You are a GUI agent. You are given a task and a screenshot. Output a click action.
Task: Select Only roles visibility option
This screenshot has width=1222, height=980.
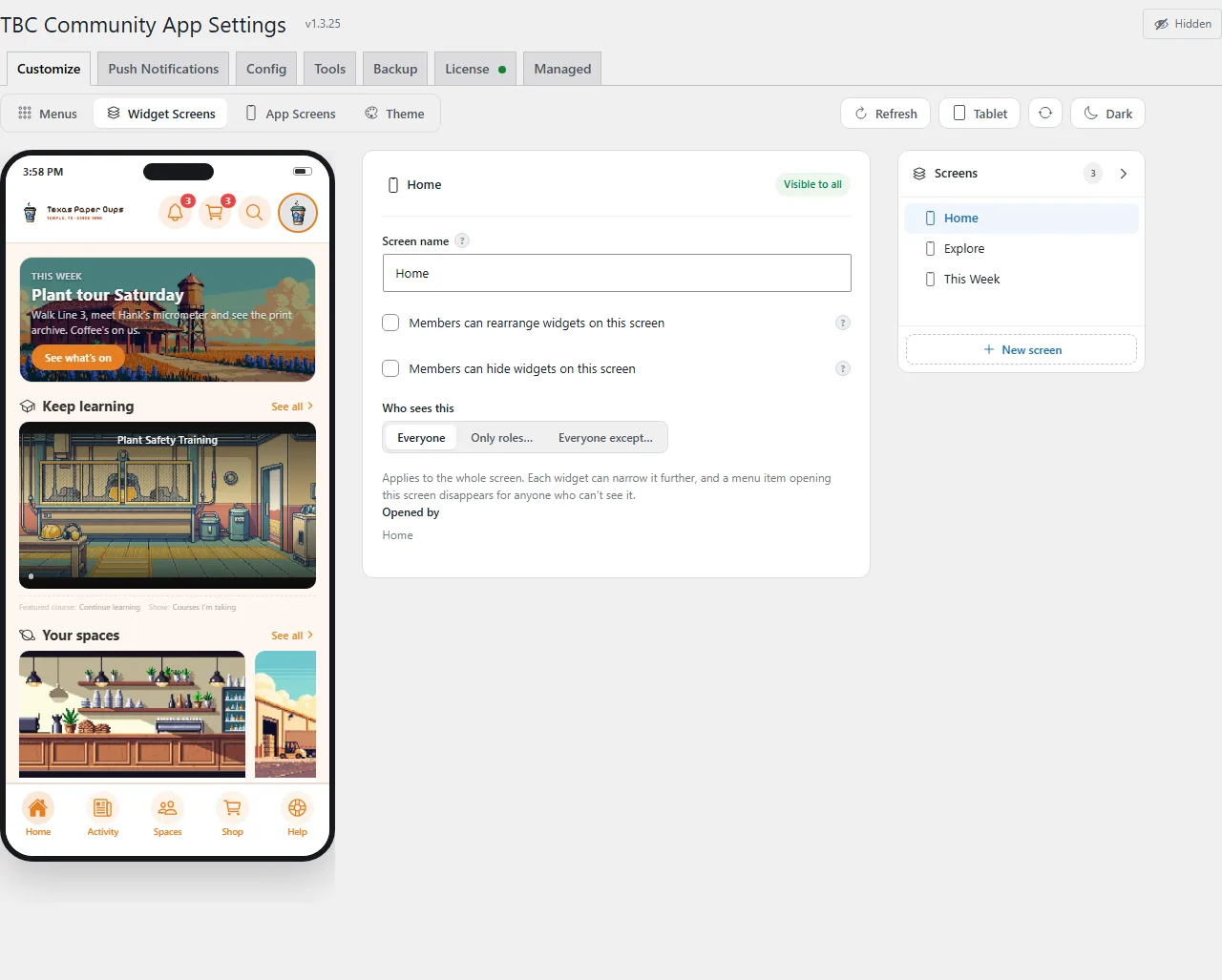click(501, 438)
